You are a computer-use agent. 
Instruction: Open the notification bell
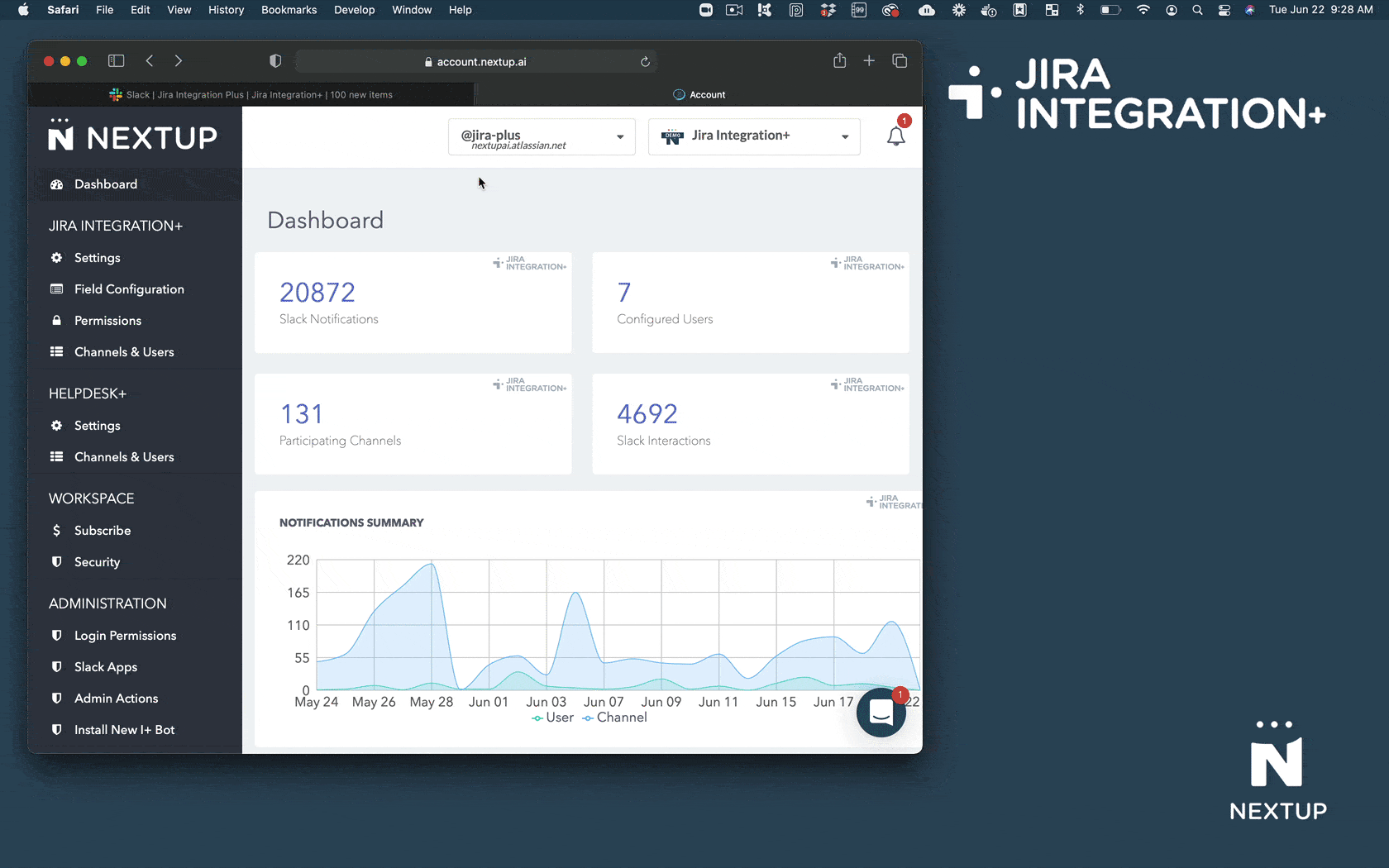(x=895, y=136)
